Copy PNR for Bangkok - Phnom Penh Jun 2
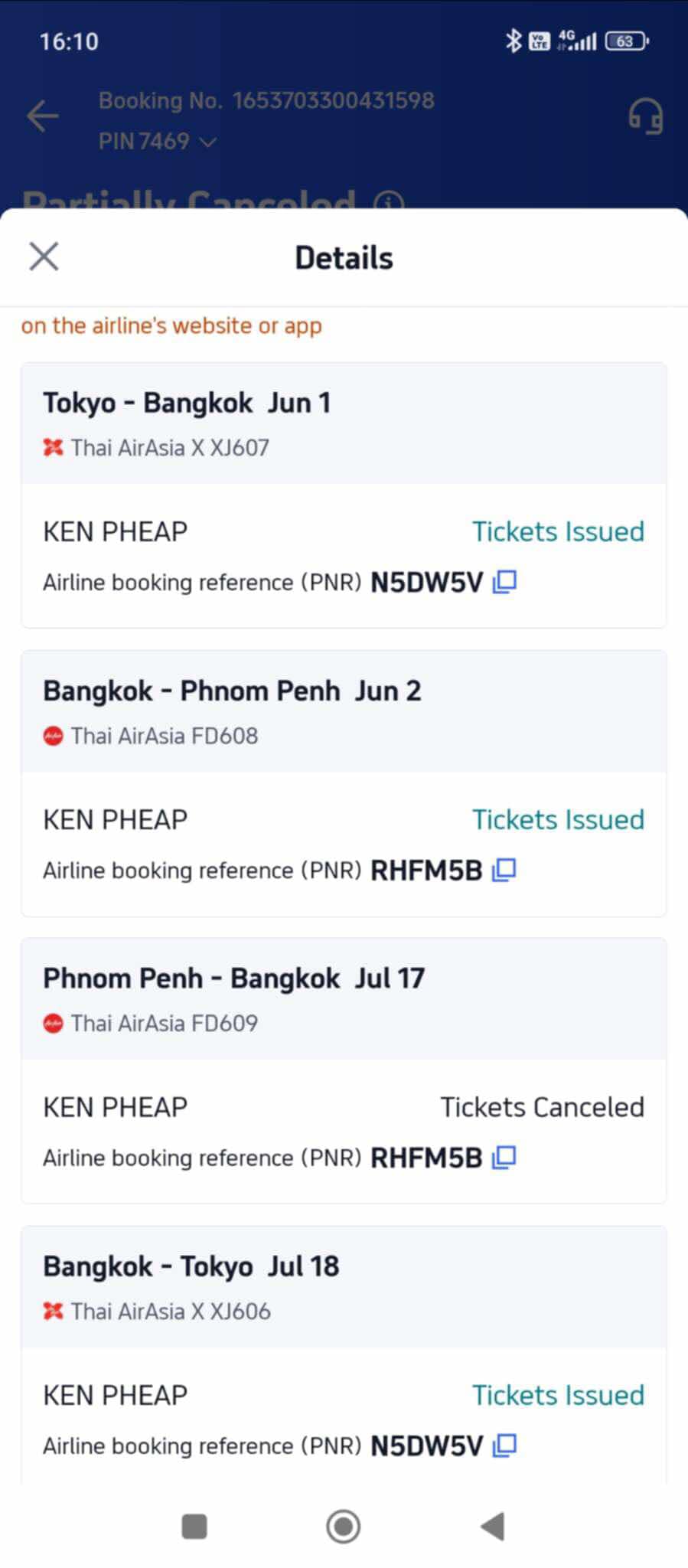Image resolution: width=688 pixels, height=1568 pixels. [504, 871]
